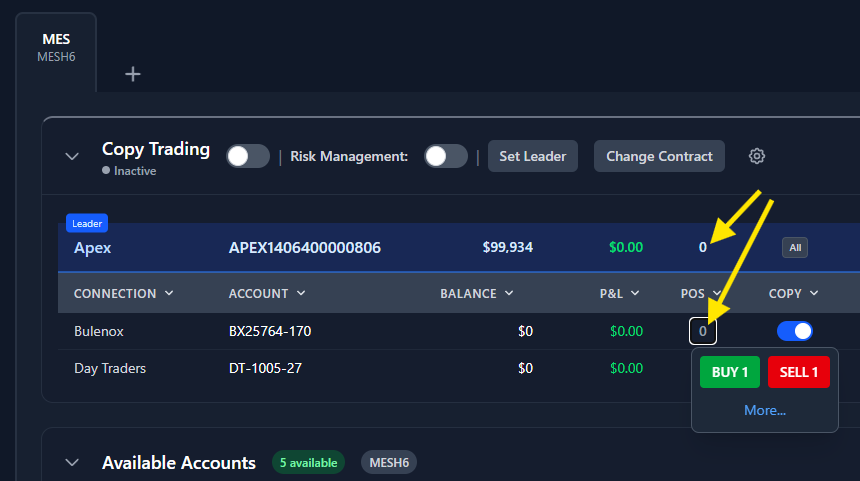Add a new tab with the plus icon
This screenshot has height=481, width=860.
[133, 74]
